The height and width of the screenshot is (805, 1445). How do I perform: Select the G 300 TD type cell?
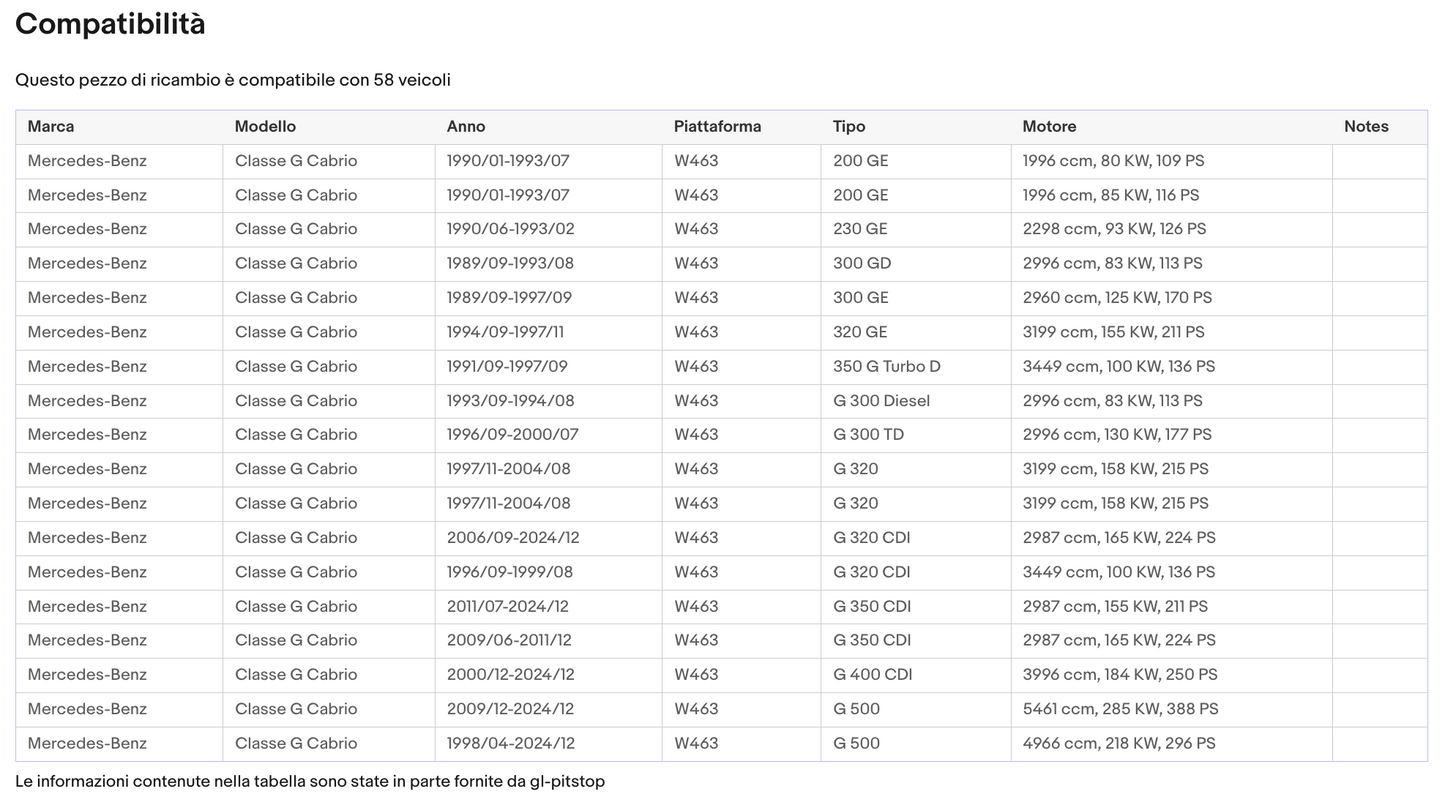coord(868,435)
